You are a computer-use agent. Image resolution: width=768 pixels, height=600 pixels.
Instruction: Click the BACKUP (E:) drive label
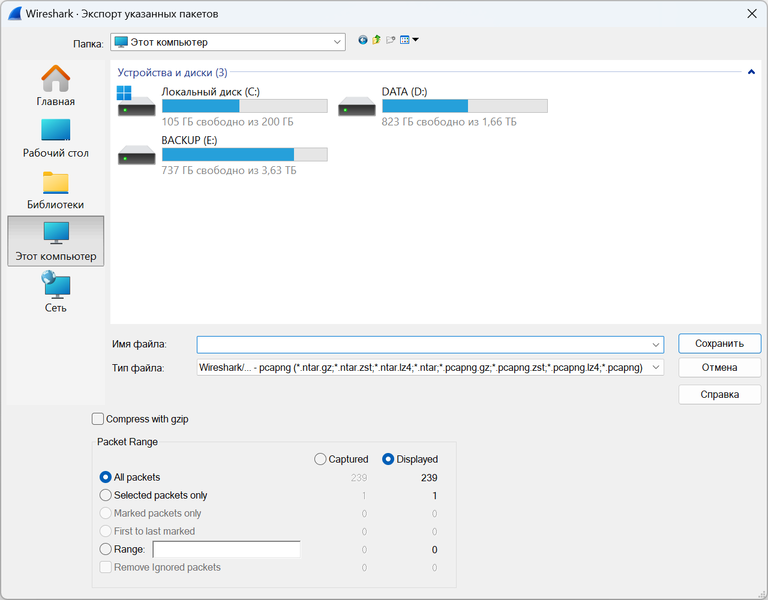click(x=189, y=140)
